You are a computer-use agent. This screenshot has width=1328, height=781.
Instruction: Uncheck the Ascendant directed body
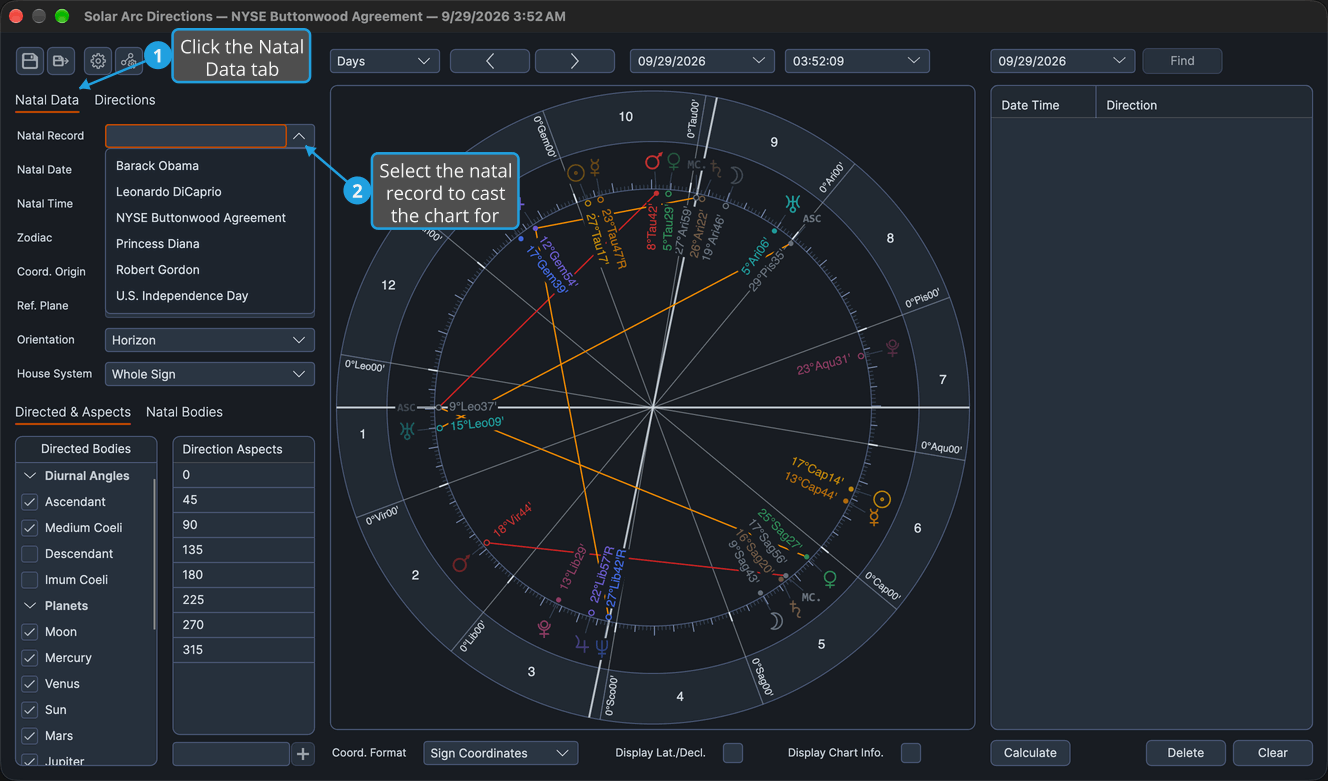(x=30, y=502)
